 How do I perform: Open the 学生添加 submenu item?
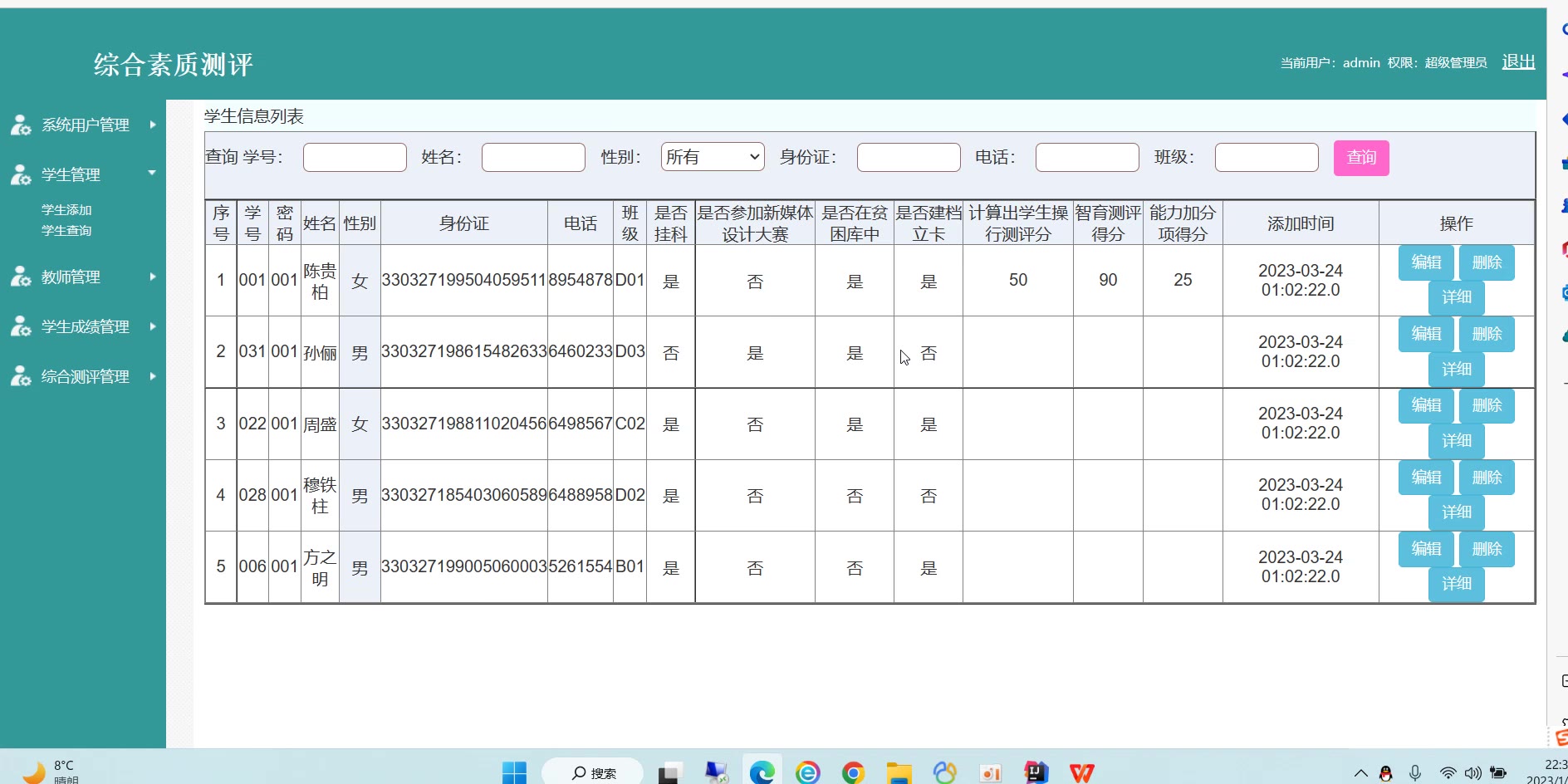tap(66, 210)
